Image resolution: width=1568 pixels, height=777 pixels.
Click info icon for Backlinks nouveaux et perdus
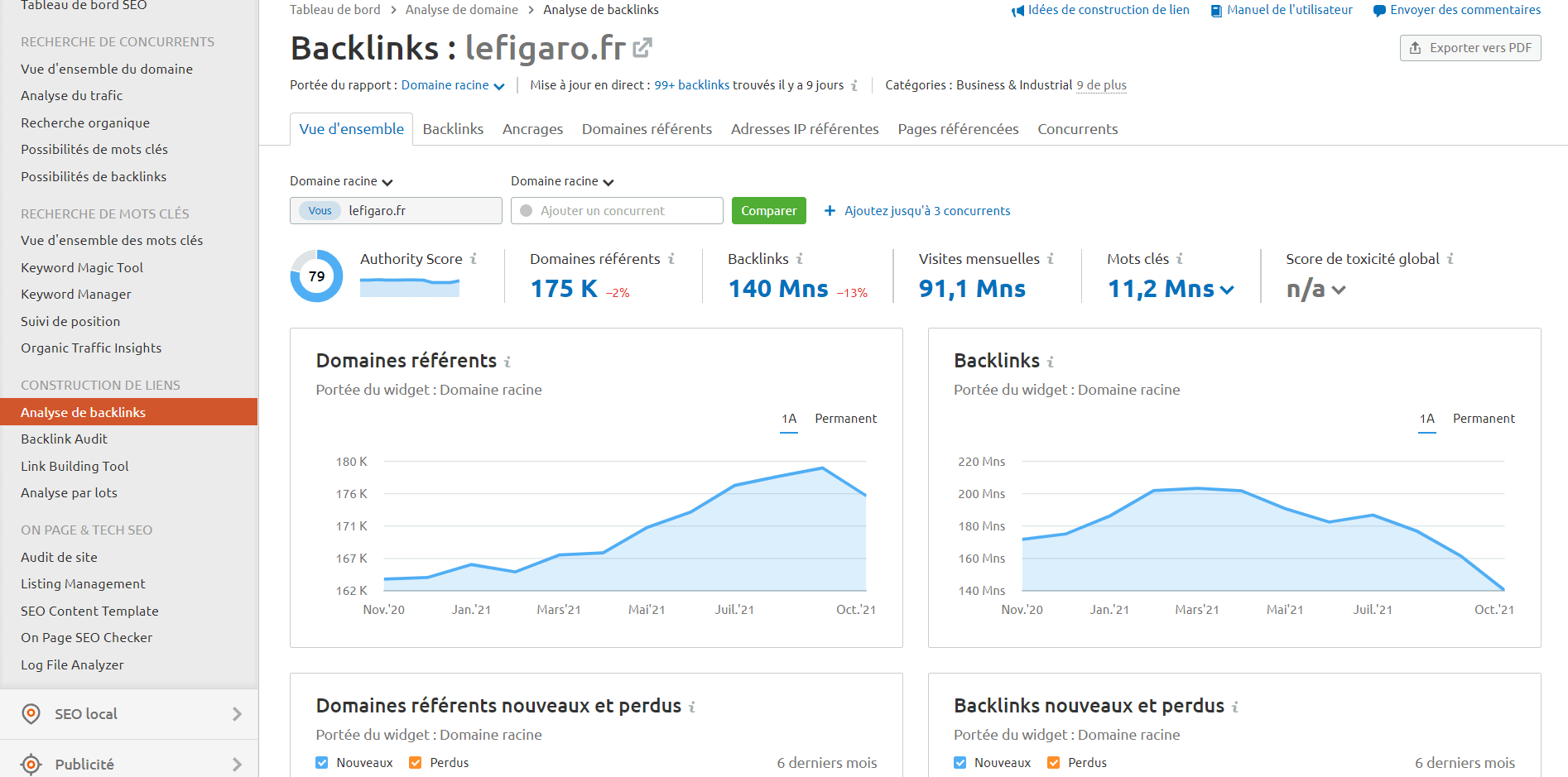click(1235, 707)
